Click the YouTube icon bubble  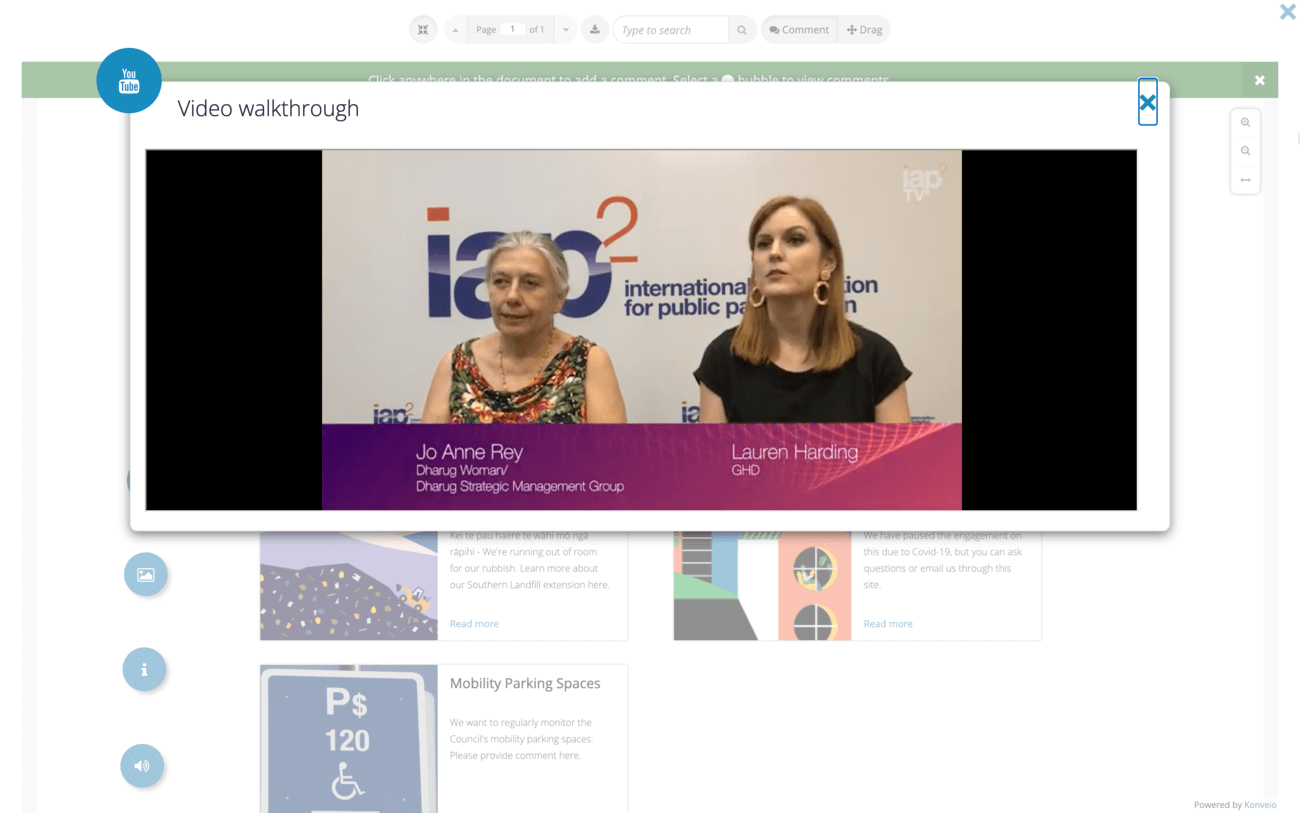(x=129, y=80)
